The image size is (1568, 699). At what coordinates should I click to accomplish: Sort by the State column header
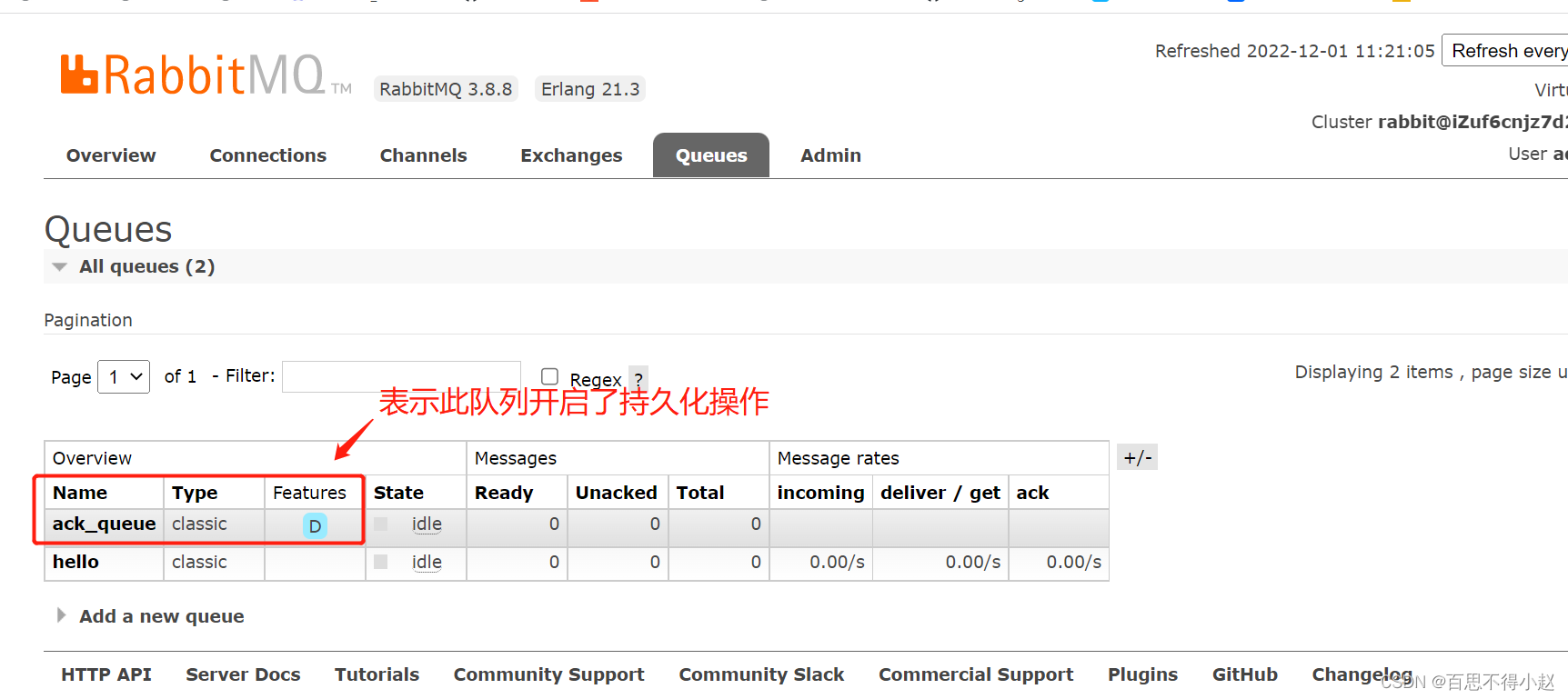point(398,493)
